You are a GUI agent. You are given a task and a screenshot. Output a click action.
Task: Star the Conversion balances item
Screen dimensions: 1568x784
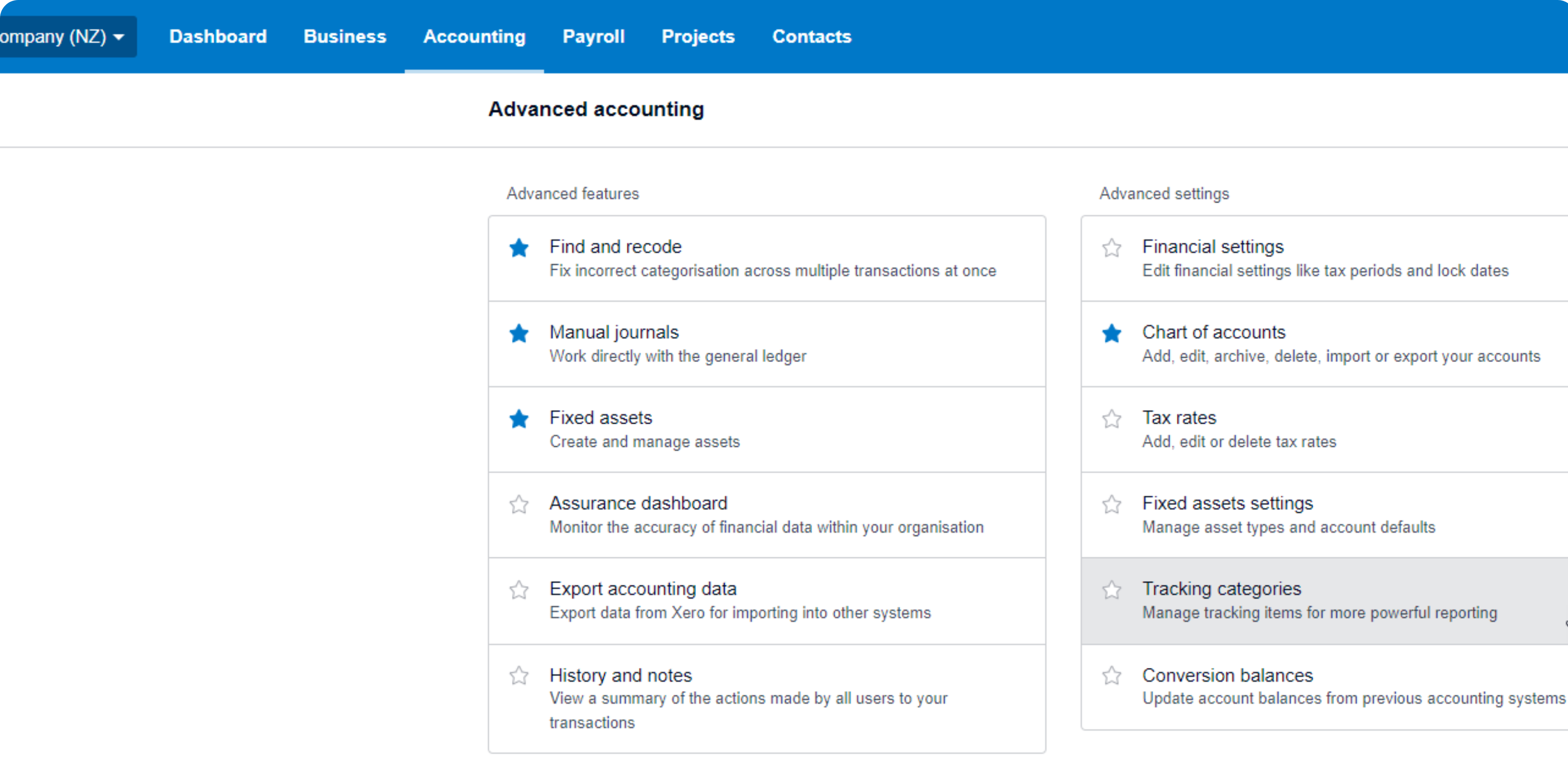pos(1111,675)
